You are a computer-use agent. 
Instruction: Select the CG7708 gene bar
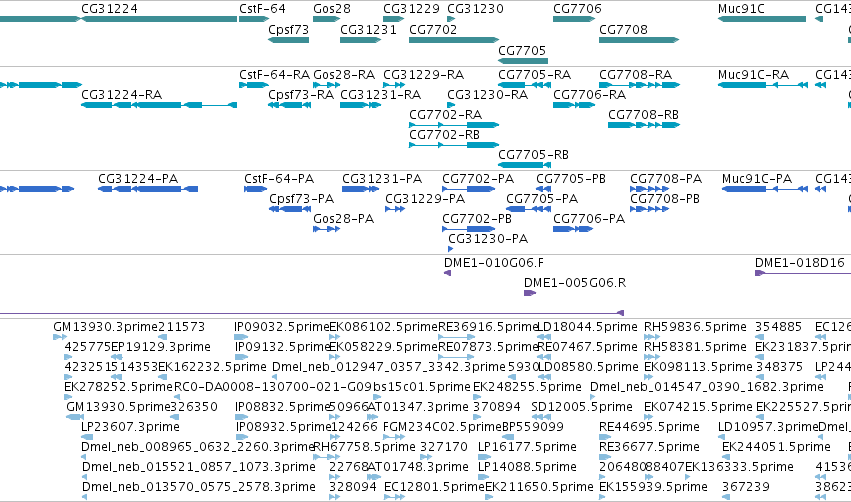[x=639, y=40]
